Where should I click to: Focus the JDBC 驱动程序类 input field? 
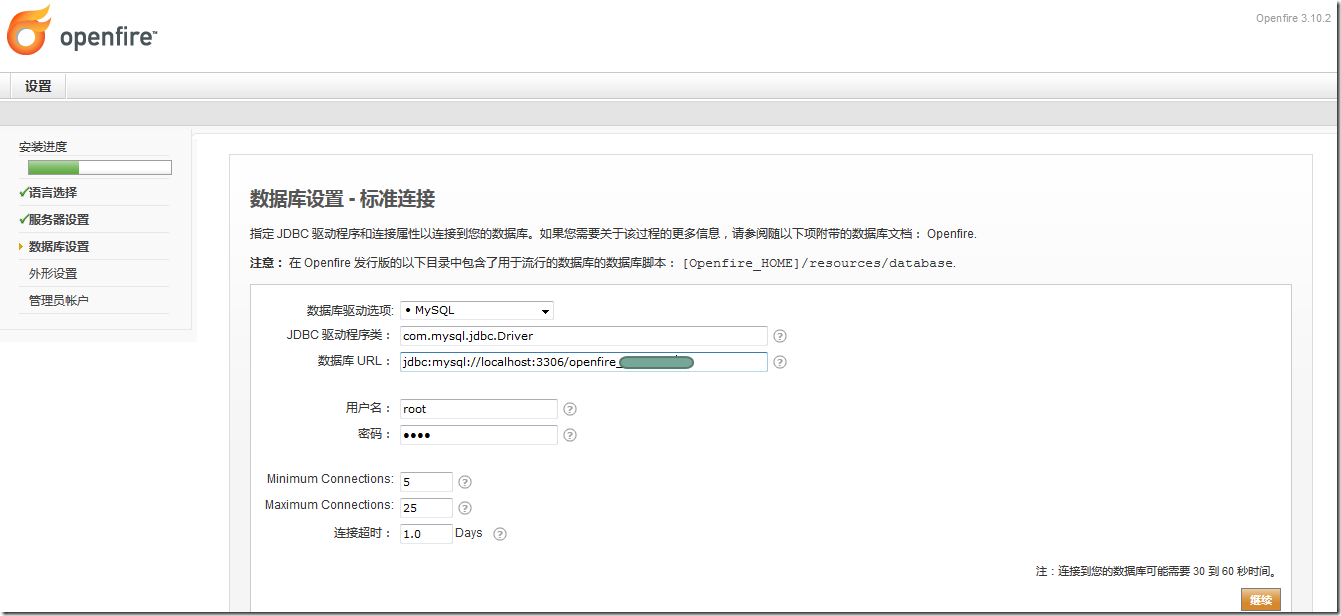(x=584, y=336)
